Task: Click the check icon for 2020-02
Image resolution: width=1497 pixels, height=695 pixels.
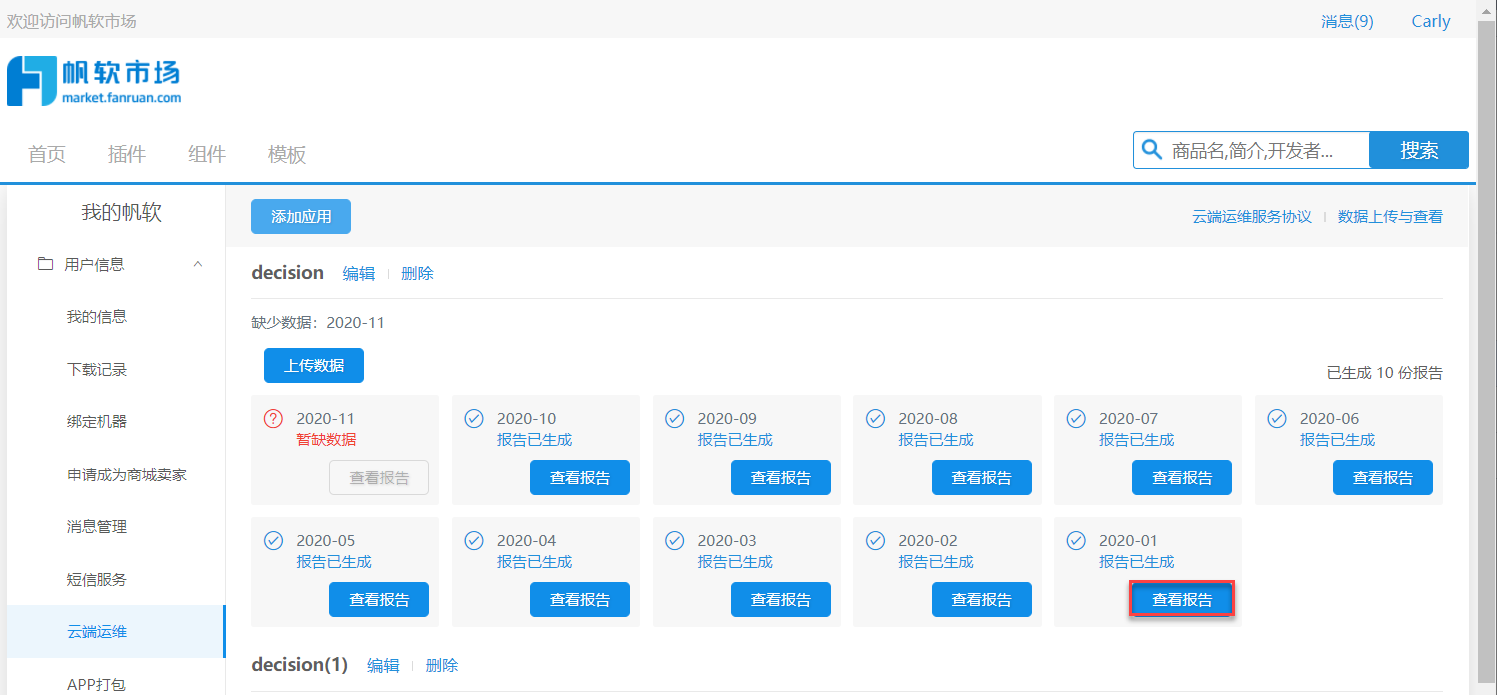Action: 876,541
